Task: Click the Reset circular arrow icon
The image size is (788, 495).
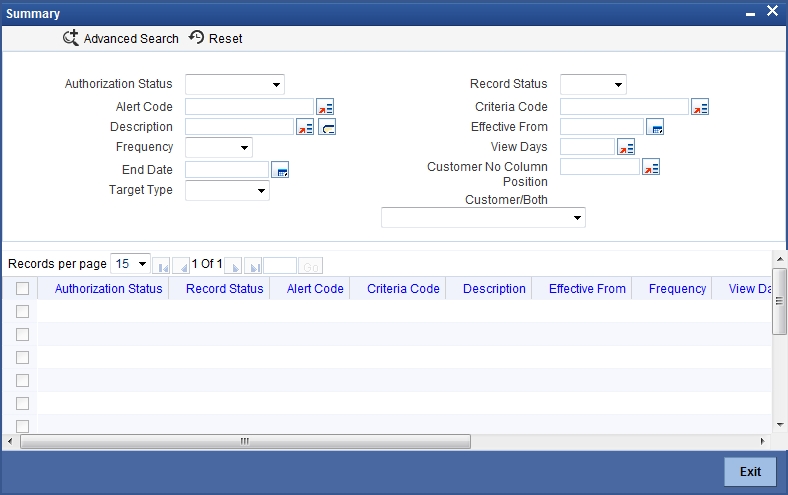Action: click(x=196, y=37)
